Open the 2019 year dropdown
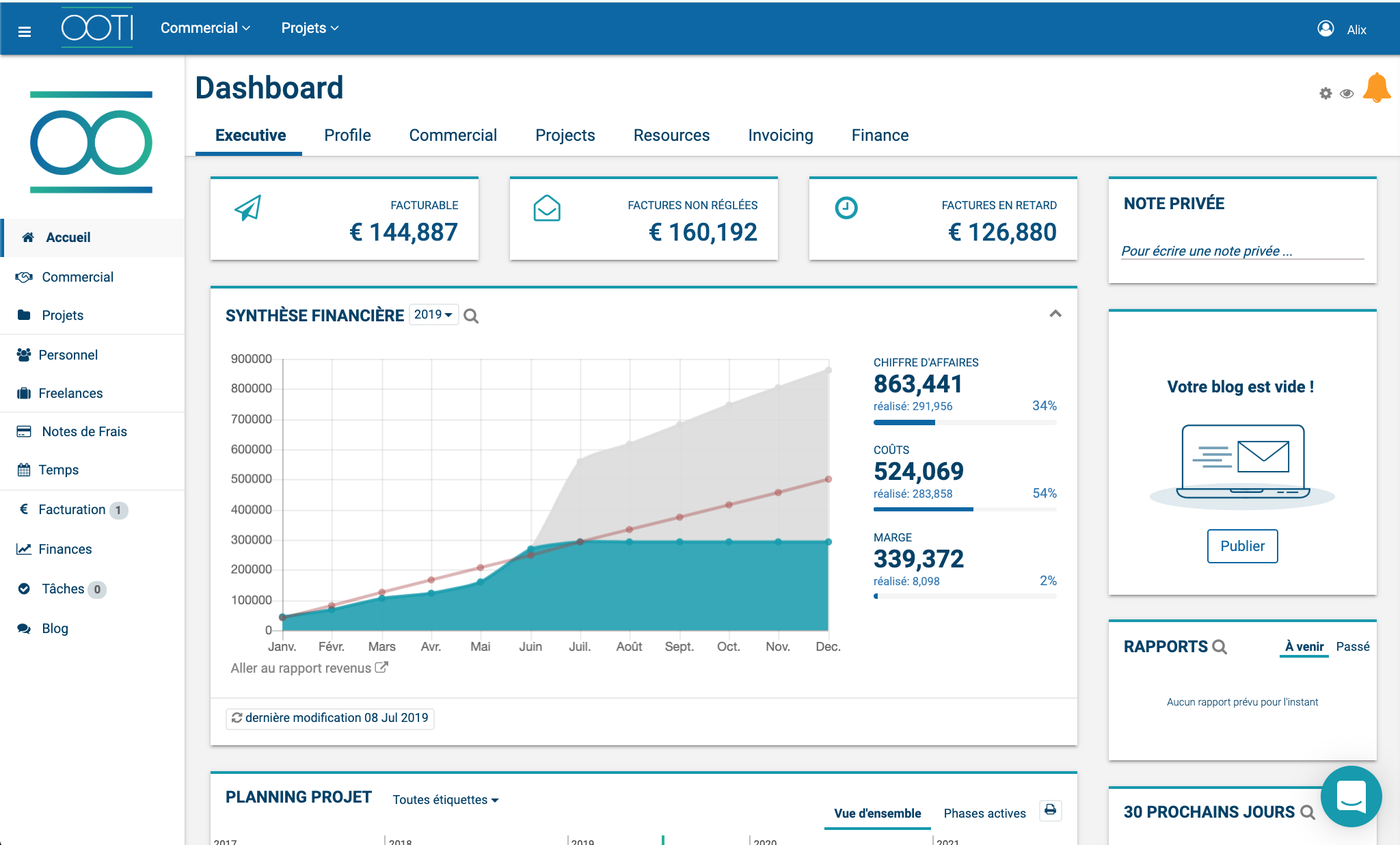Screen dimensions: 1400x845 coord(433,314)
